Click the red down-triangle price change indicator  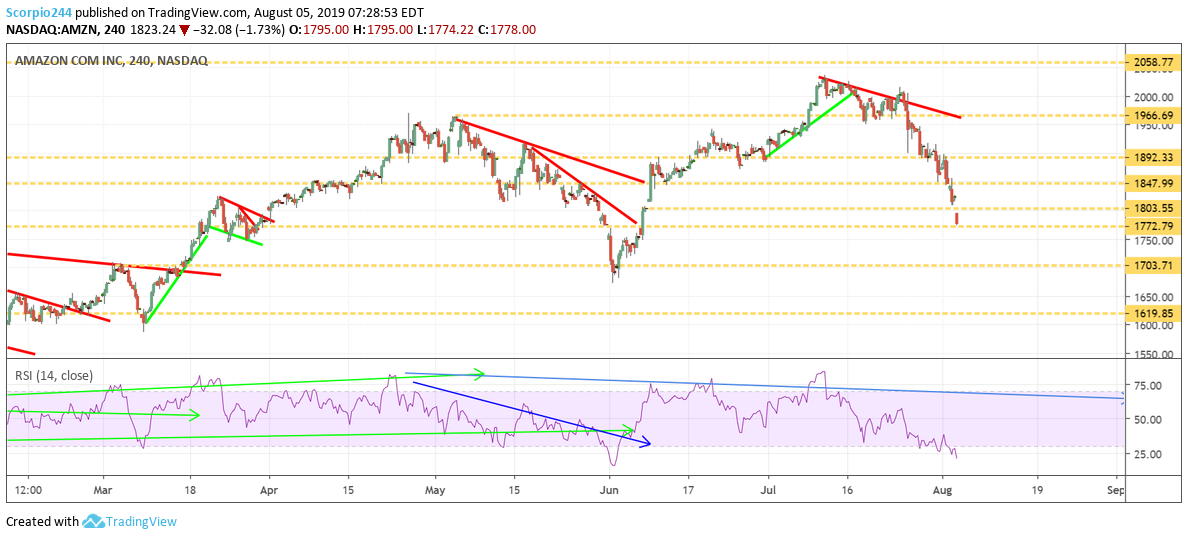click(x=185, y=30)
